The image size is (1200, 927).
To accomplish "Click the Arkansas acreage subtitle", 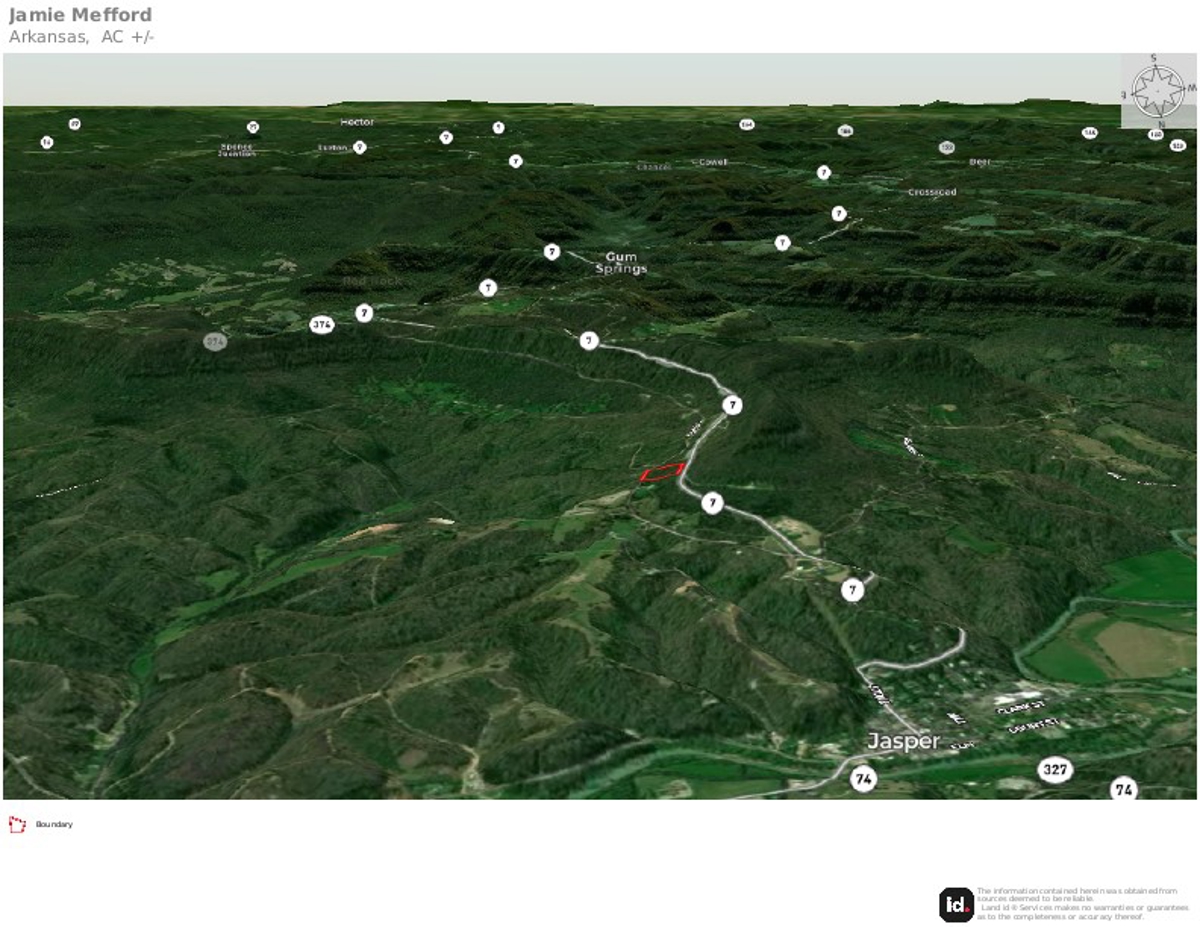I will pyautogui.click(x=82, y=37).
